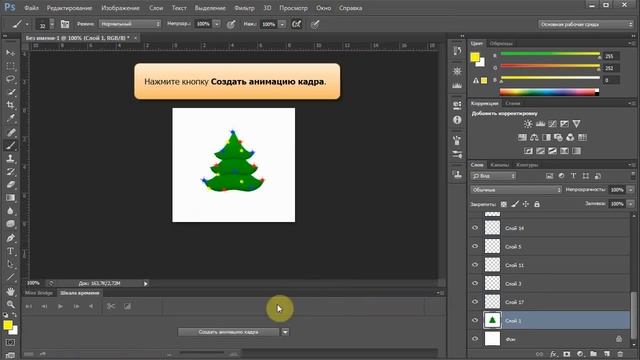The image size is (640, 360).
Task: Open the Файл menu
Action: tap(31, 8)
